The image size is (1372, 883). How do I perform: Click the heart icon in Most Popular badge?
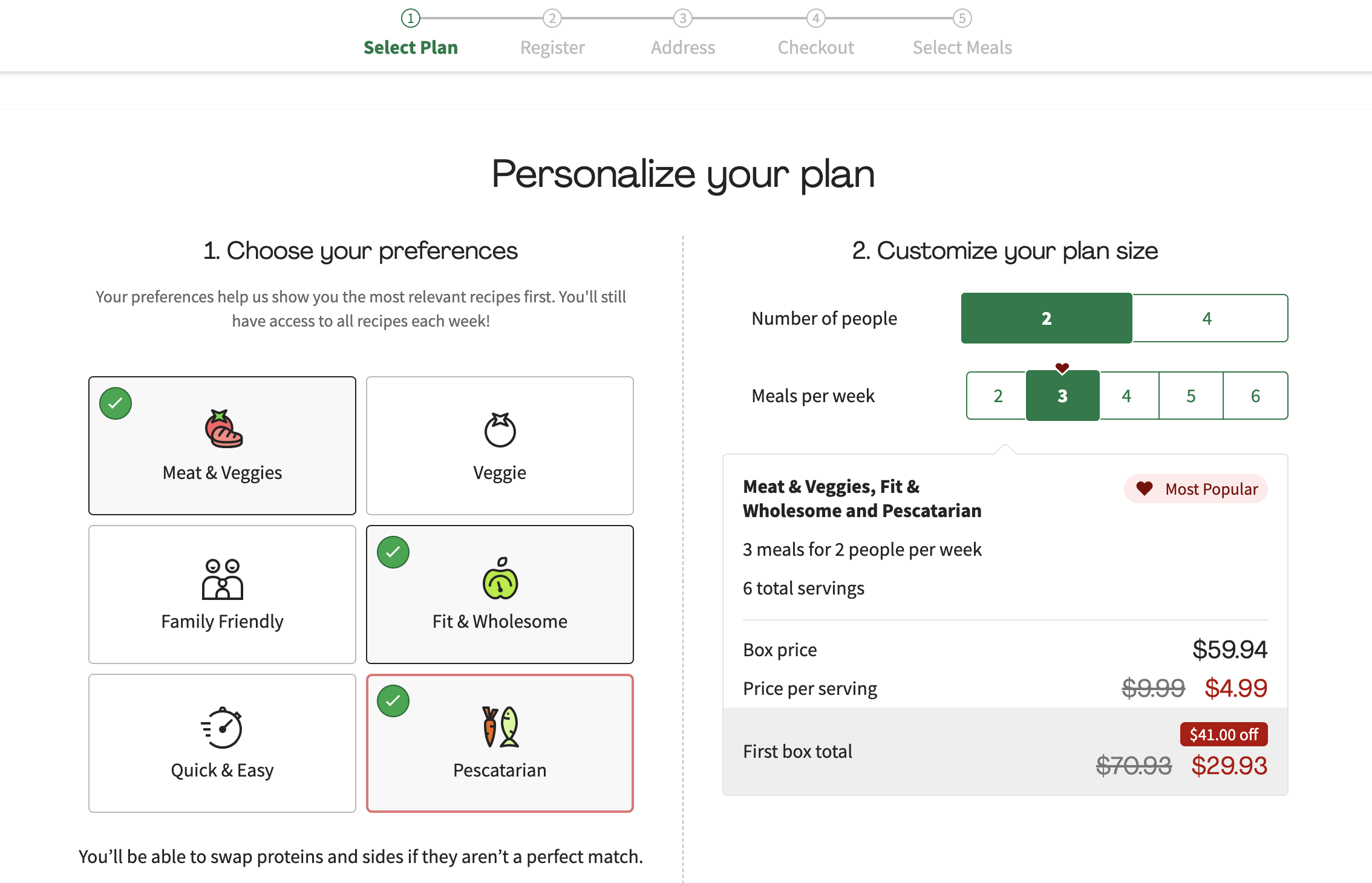point(1144,489)
